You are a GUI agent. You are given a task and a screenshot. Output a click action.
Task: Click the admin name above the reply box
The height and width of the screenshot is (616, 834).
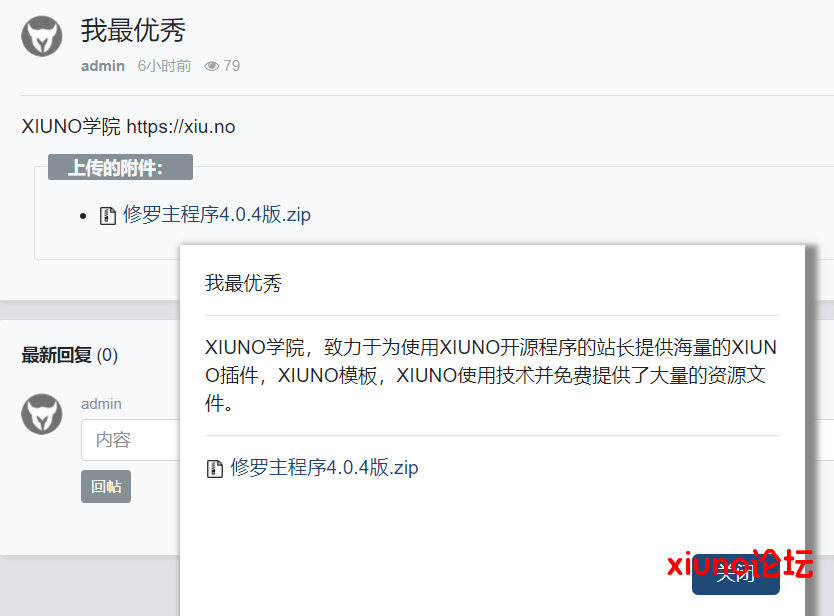101,404
